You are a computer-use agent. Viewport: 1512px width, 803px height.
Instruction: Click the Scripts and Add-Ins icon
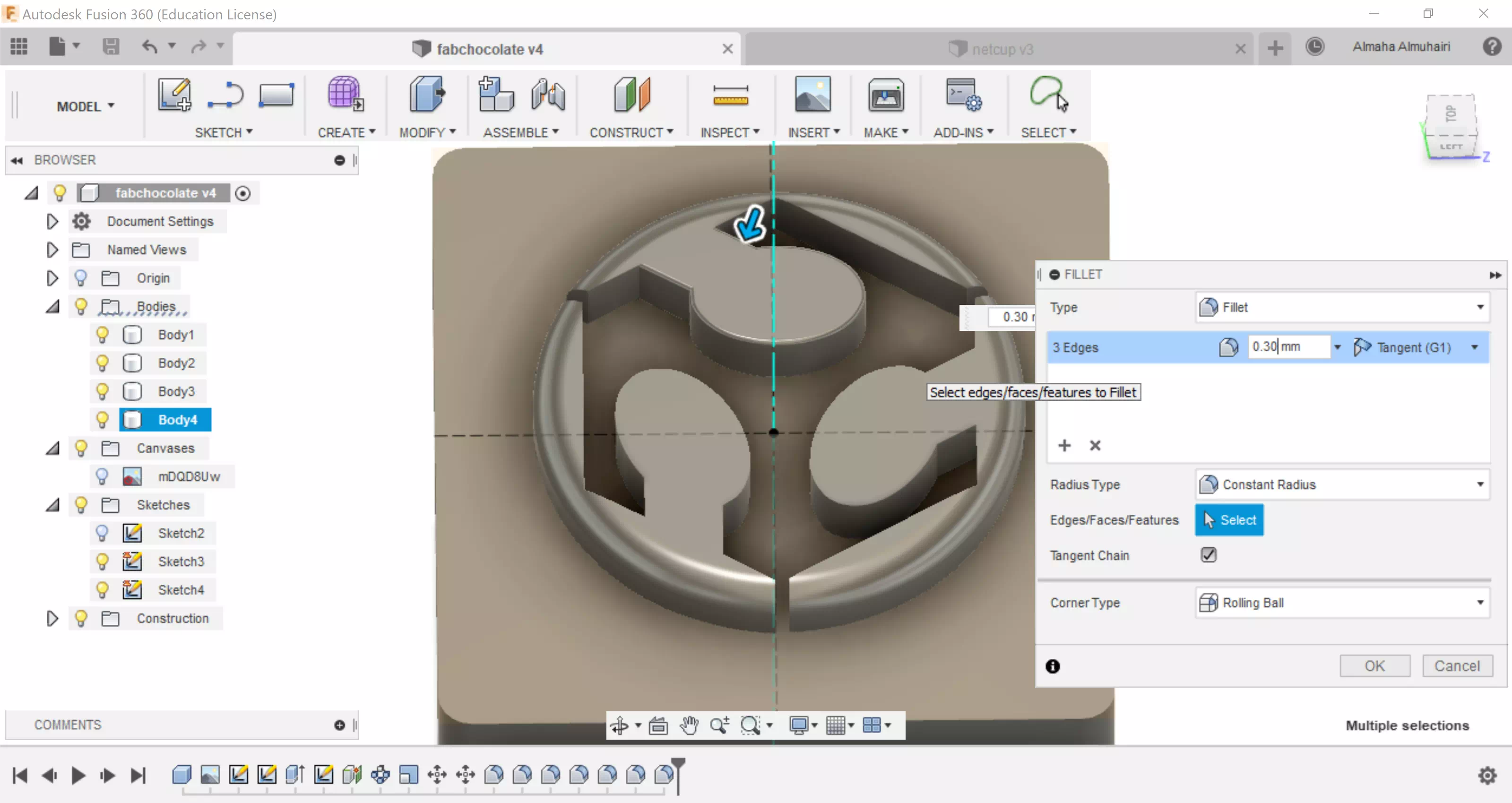coord(963,95)
